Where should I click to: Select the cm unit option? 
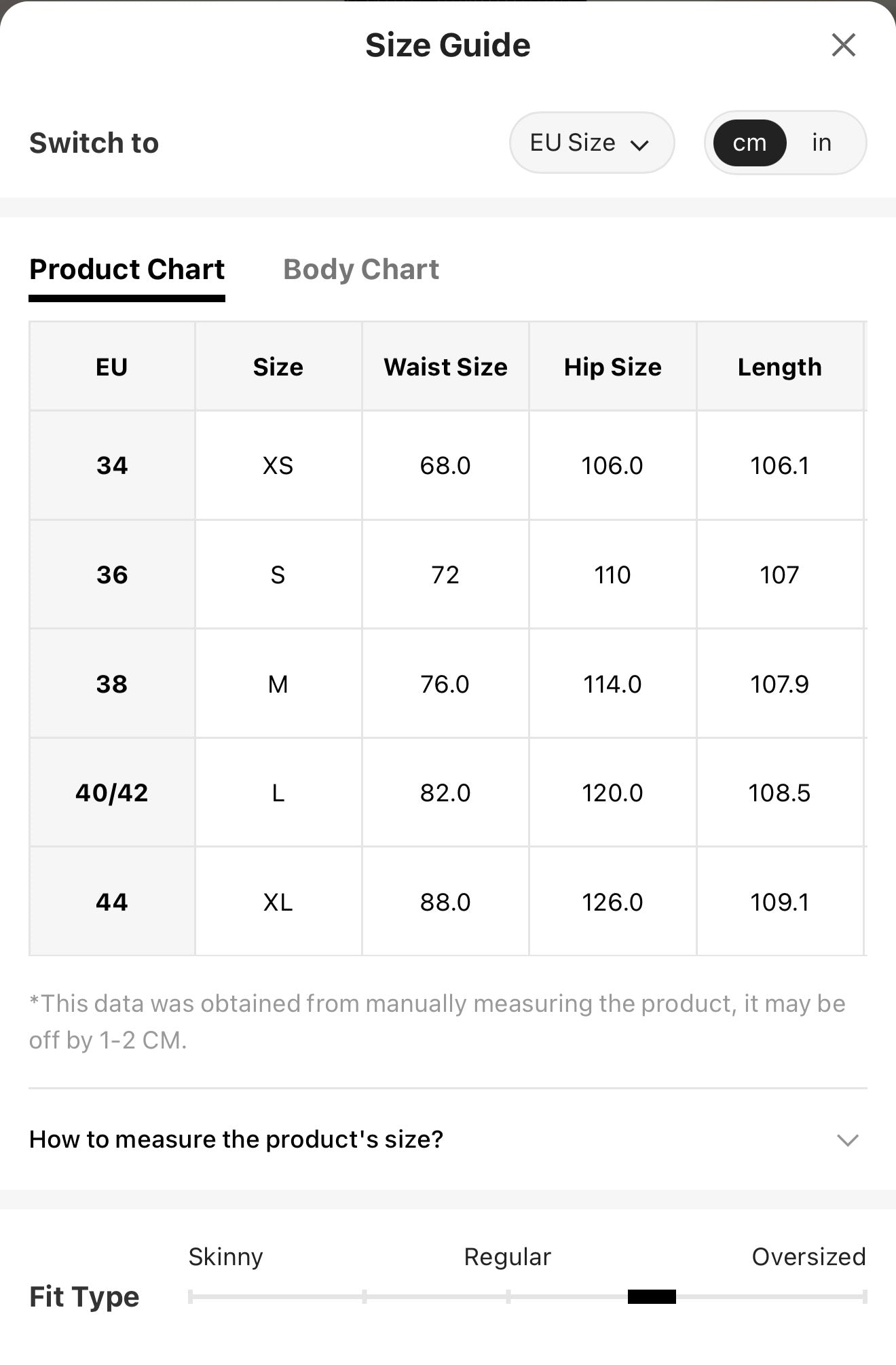coord(749,143)
